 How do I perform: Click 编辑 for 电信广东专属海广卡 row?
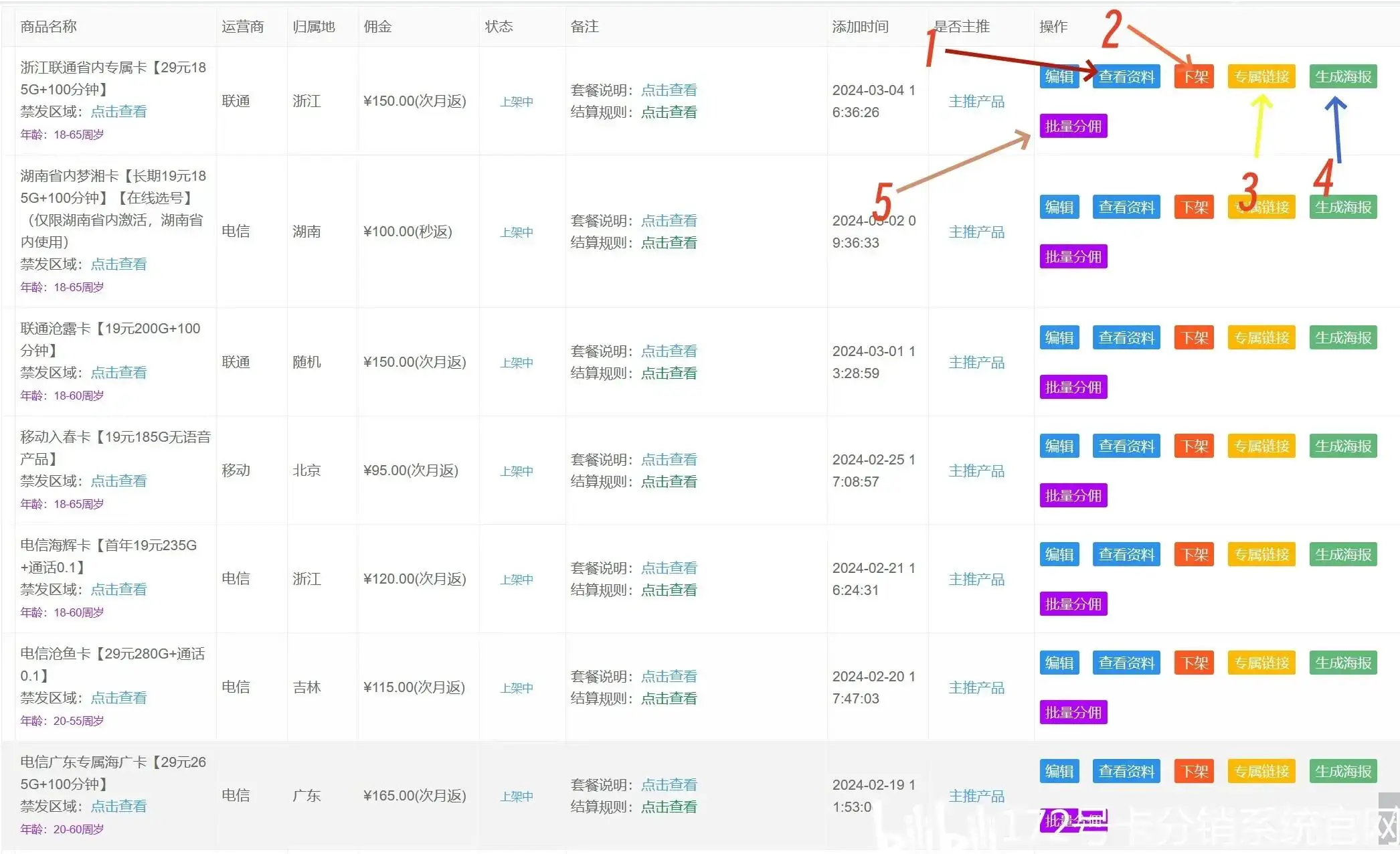coord(1059,772)
